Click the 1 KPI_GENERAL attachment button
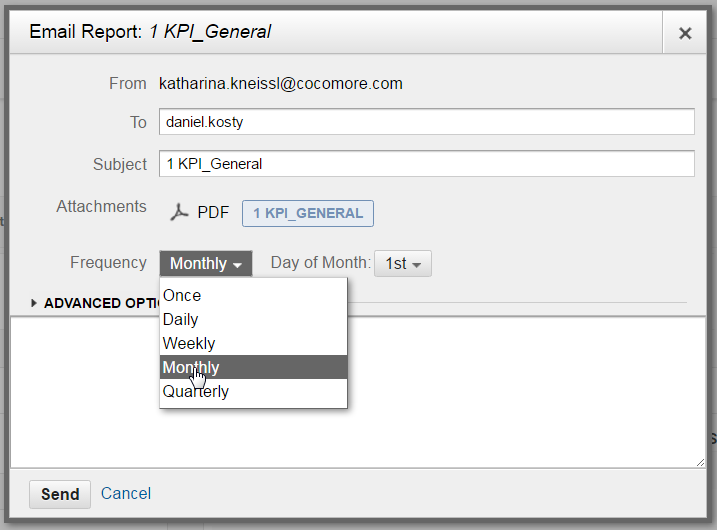Image resolution: width=717 pixels, height=530 pixels. 308,214
